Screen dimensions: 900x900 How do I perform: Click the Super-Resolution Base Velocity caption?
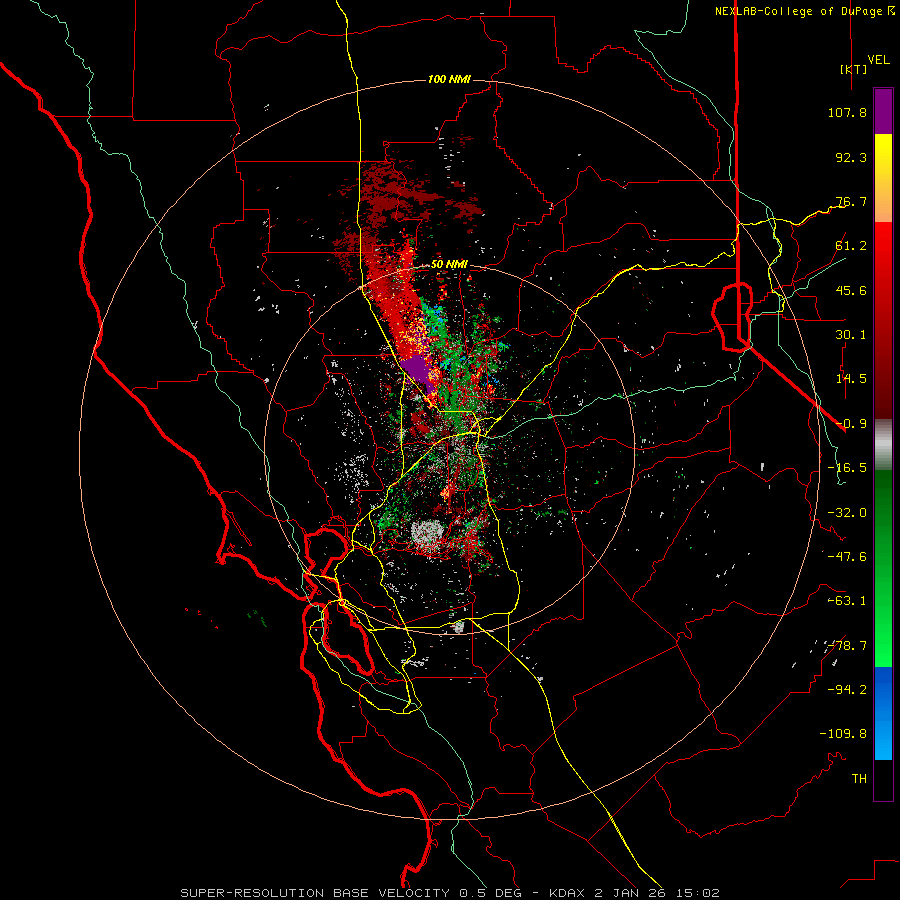pos(450,893)
